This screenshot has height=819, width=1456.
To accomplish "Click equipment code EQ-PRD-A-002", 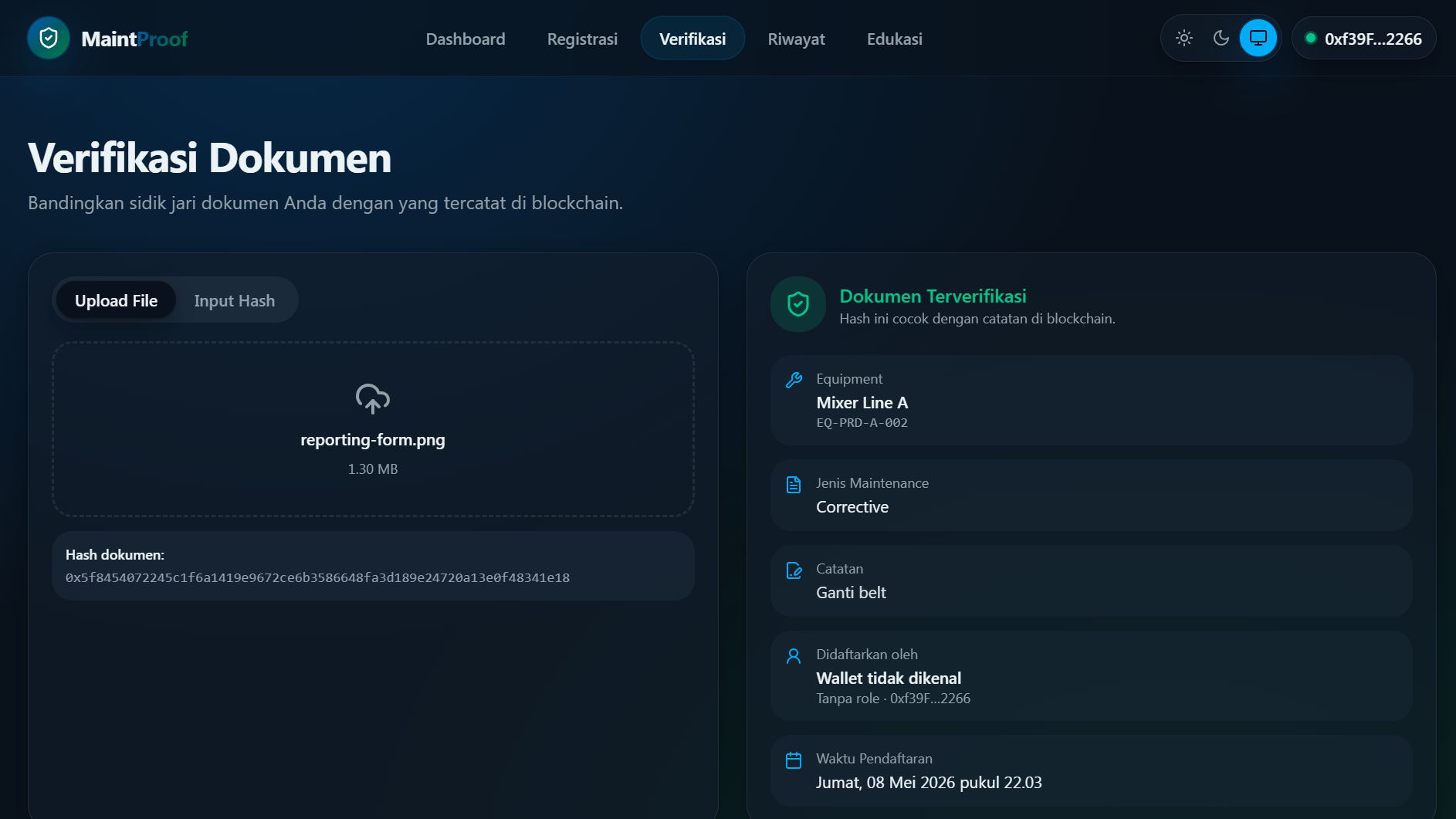I will pos(862,423).
